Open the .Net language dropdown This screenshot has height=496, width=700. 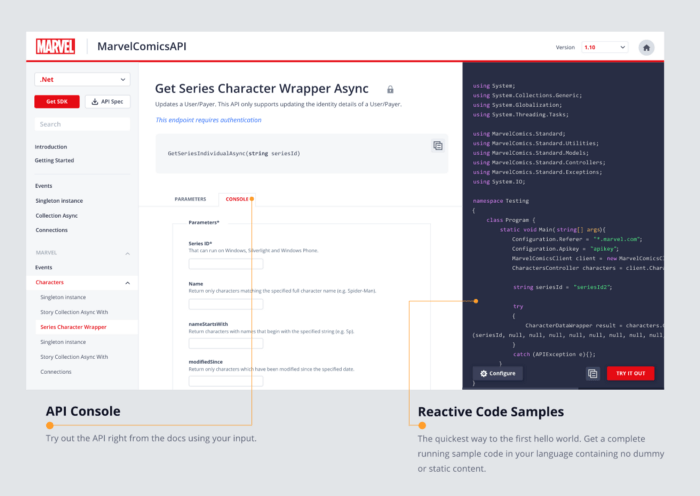coord(82,79)
